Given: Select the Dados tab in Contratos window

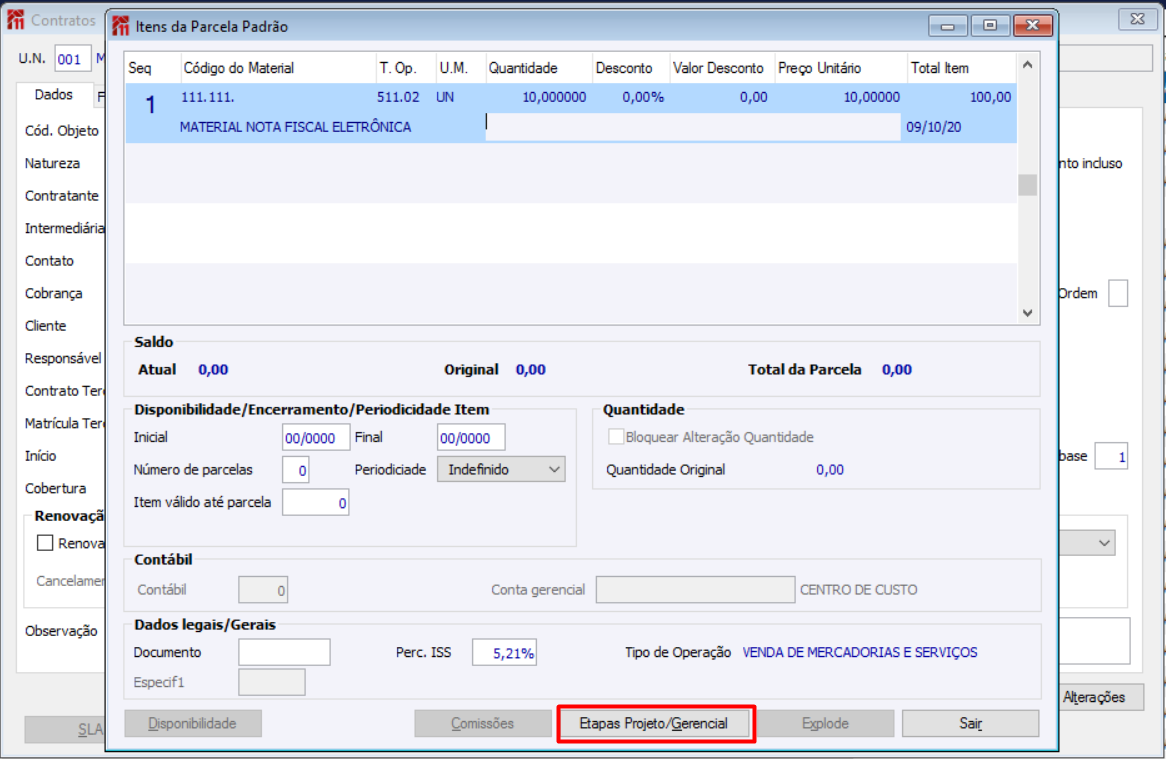Looking at the screenshot, I should [54, 94].
